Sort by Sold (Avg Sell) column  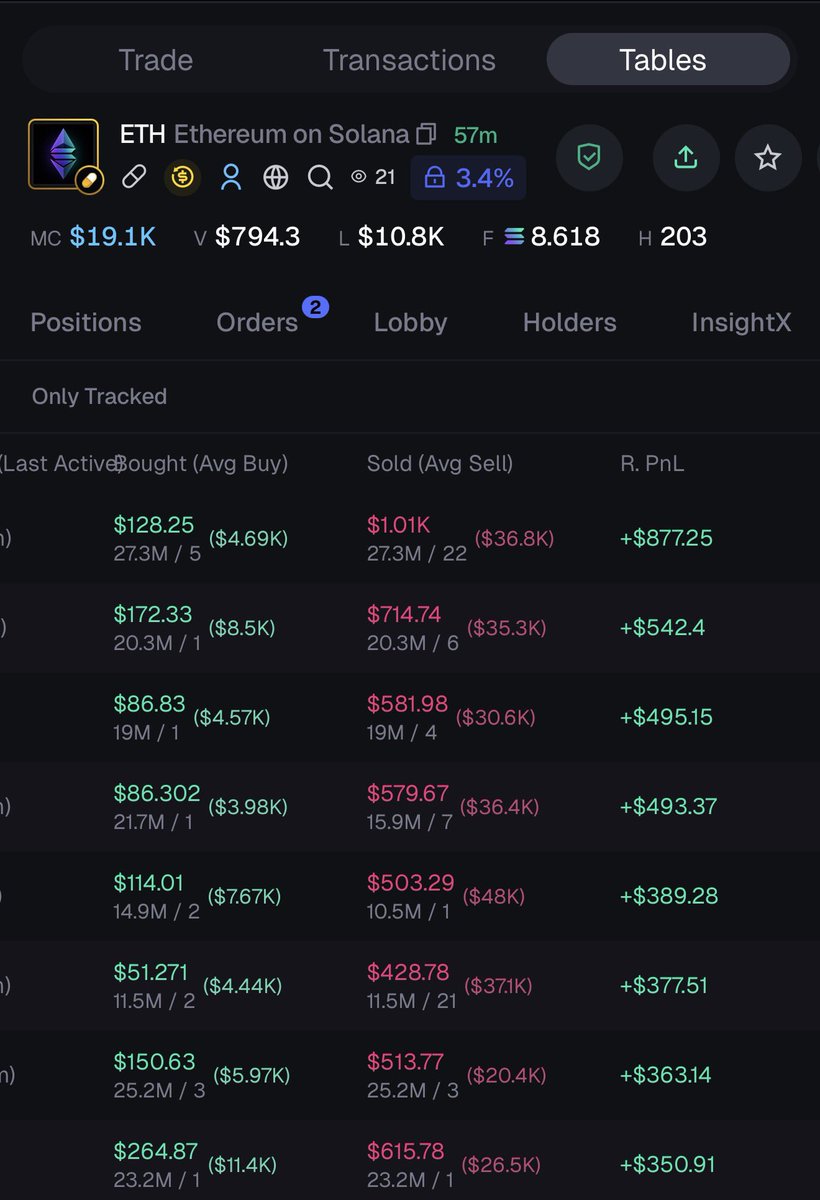pos(440,463)
